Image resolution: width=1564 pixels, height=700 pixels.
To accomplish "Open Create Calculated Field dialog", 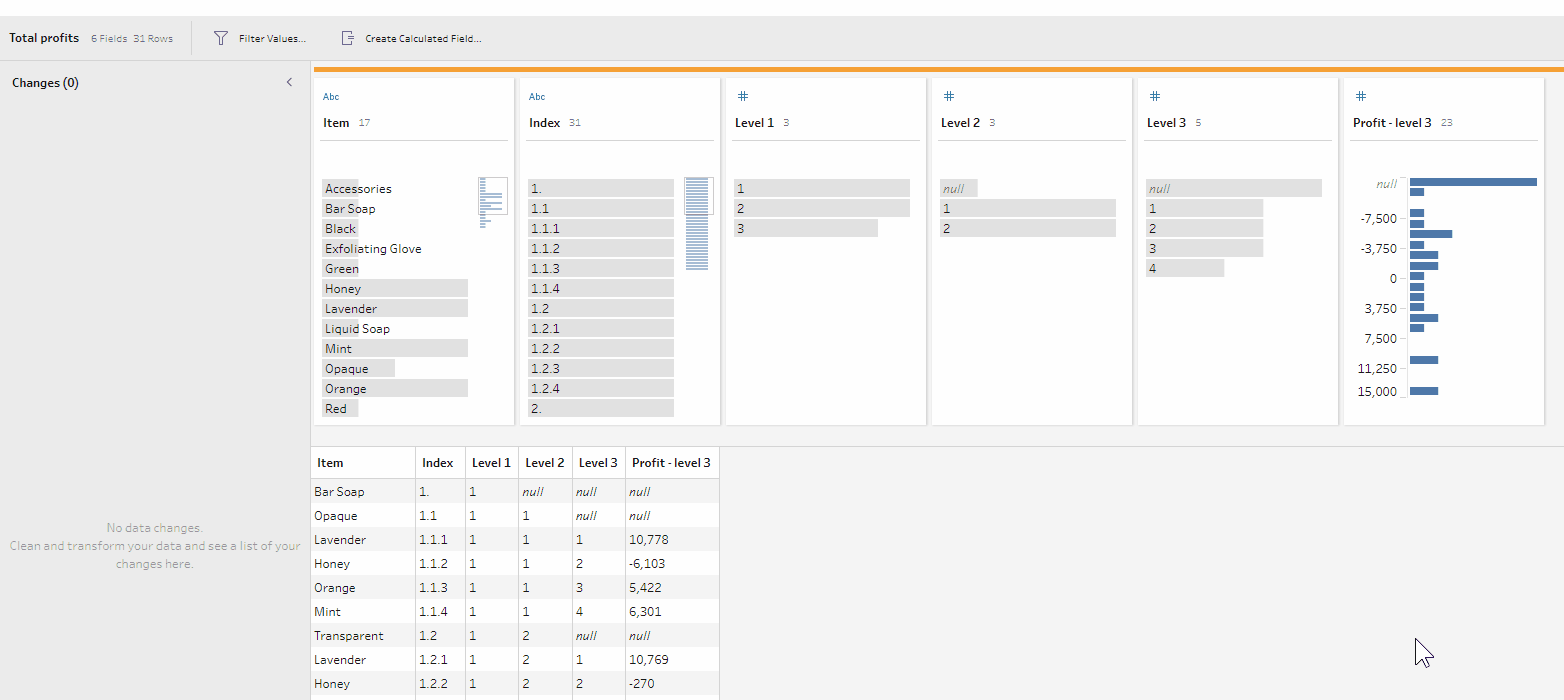I will (x=411, y=38).
